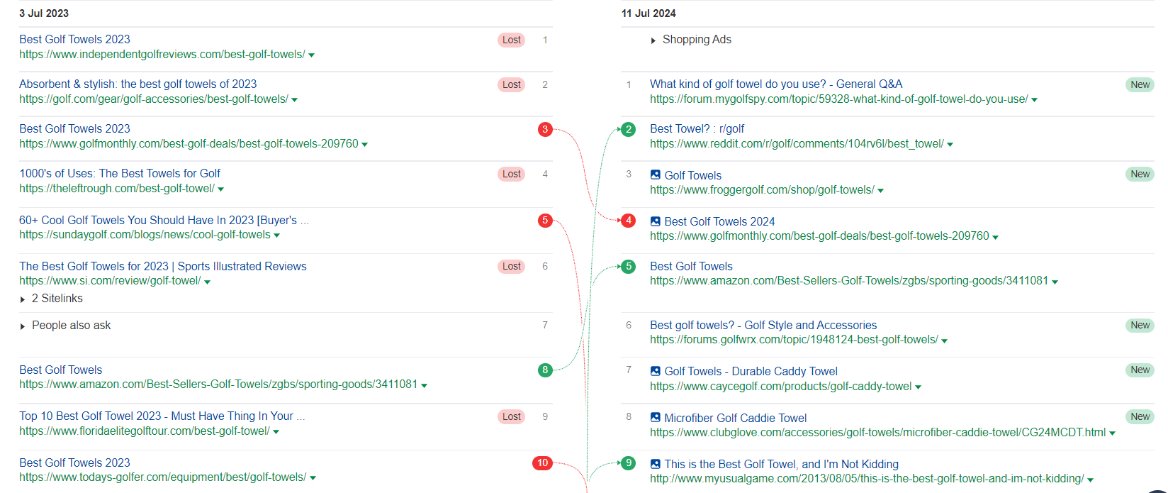Open dropdown arrow beside si.com review URL
This screenshot has width=1168, height=493.
tap(207, 282)
